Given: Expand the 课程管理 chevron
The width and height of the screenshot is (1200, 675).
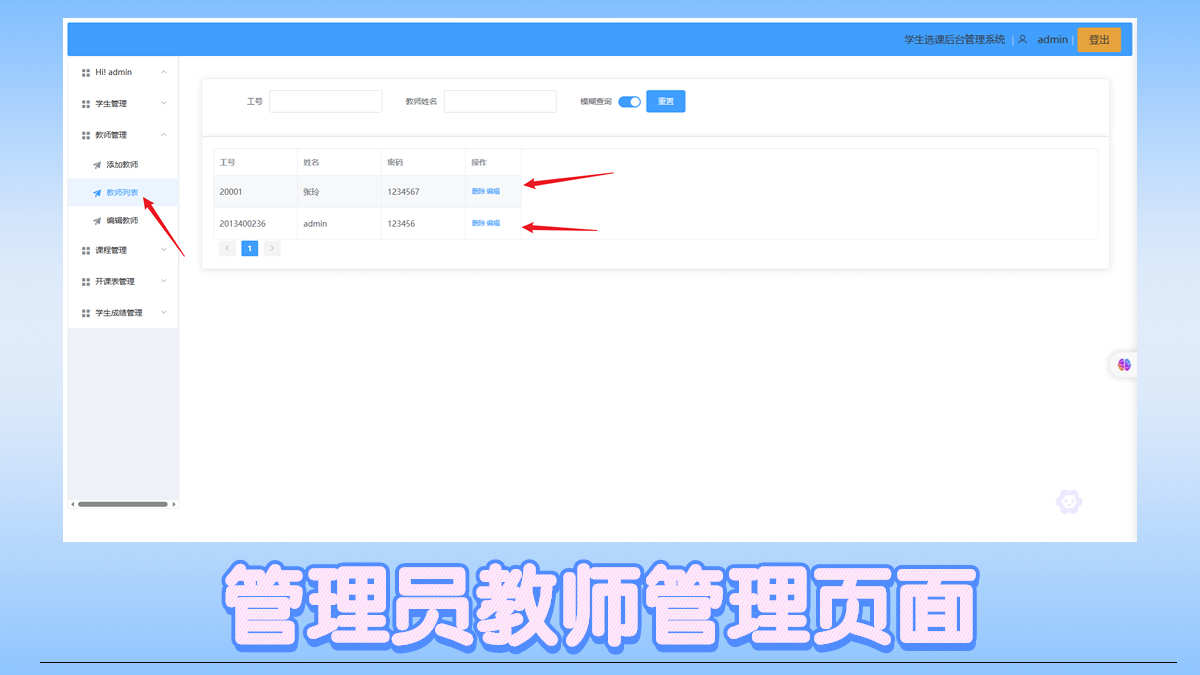Looking at the screenshot, I should [x=164, y=250].
